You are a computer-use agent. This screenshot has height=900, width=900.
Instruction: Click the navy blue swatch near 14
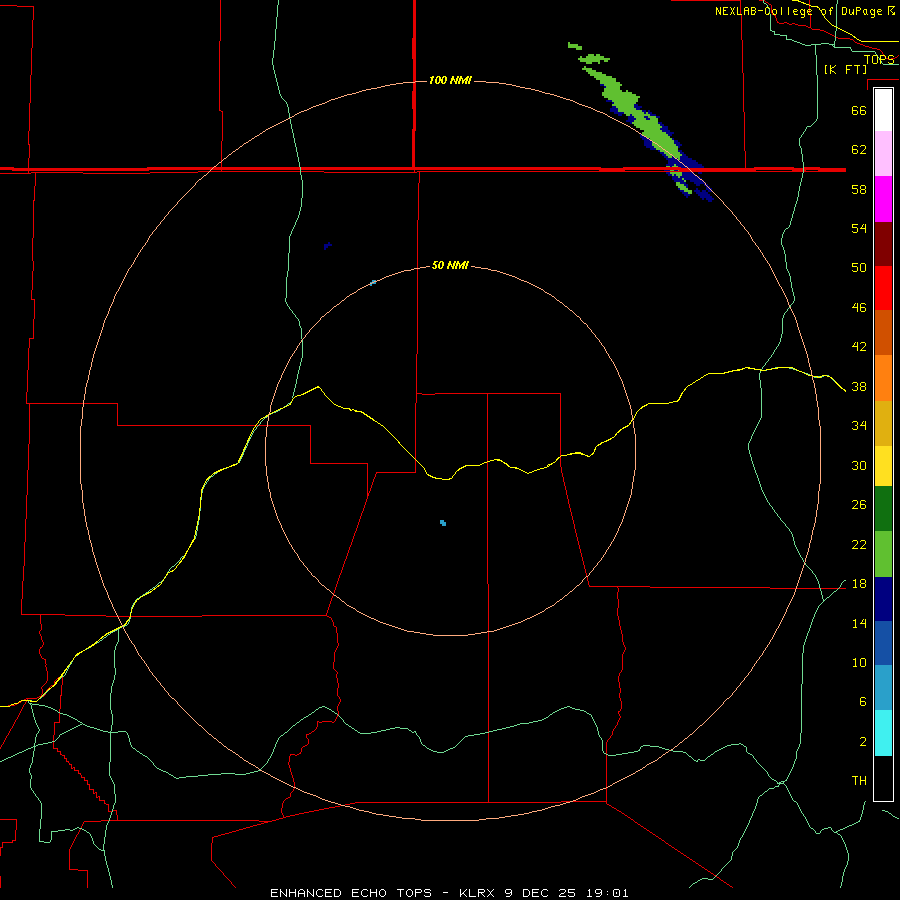click(x=883, y=599)
